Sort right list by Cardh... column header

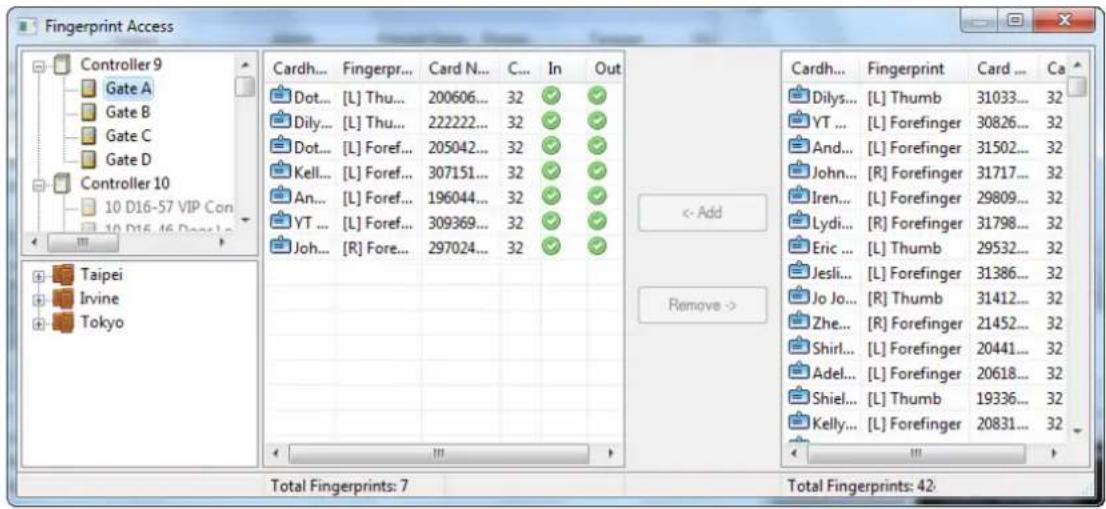(x=822, y=69)
